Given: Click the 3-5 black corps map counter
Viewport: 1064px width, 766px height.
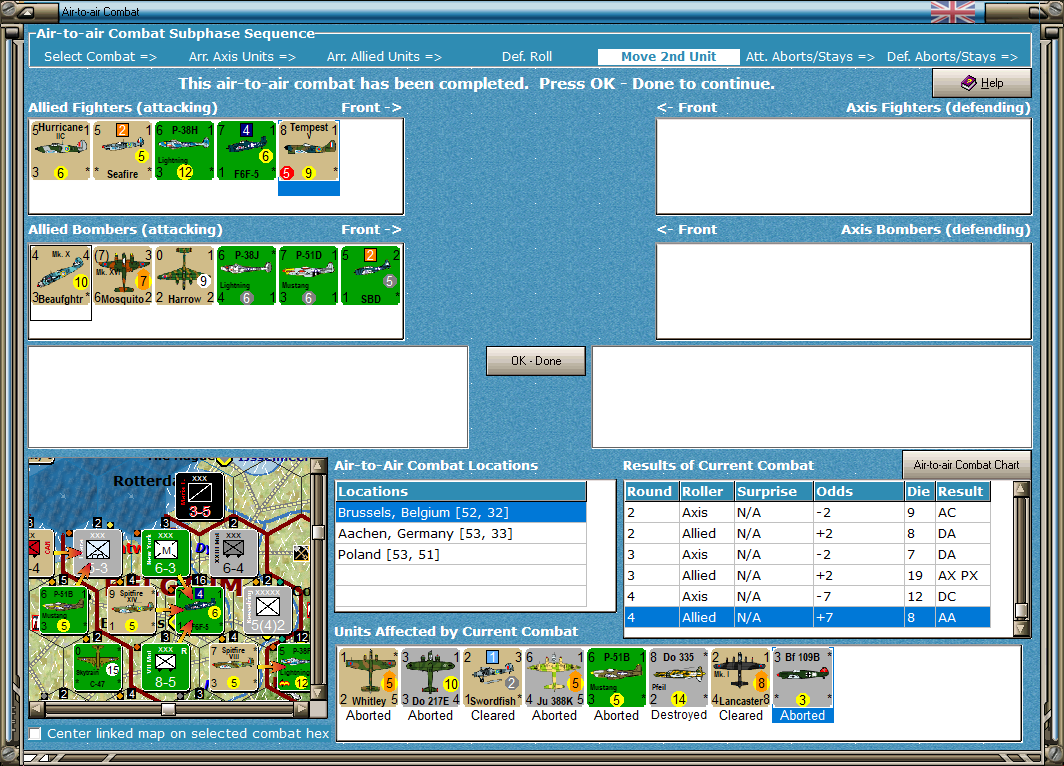Looking at the screenshot, I should pos(200,496).
